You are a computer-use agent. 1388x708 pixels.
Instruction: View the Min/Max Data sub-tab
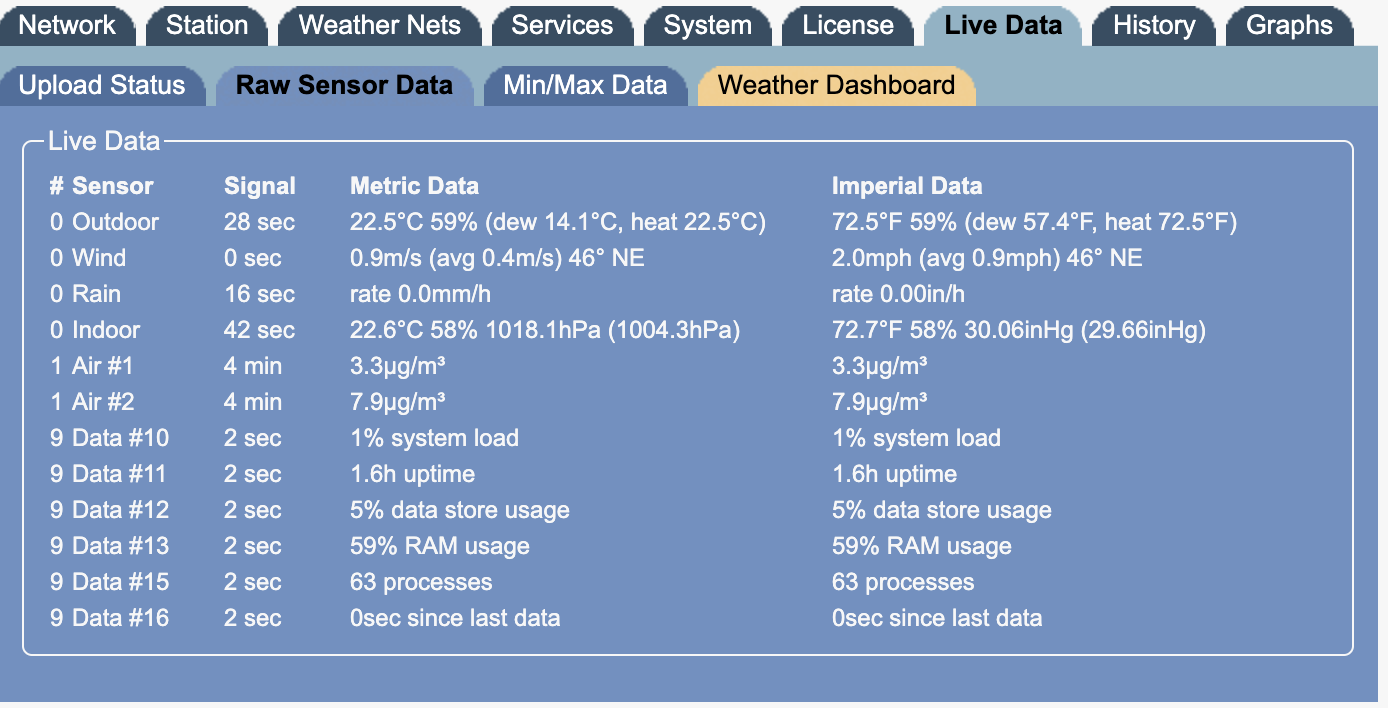pyautogui.click(x=585, y=85)
